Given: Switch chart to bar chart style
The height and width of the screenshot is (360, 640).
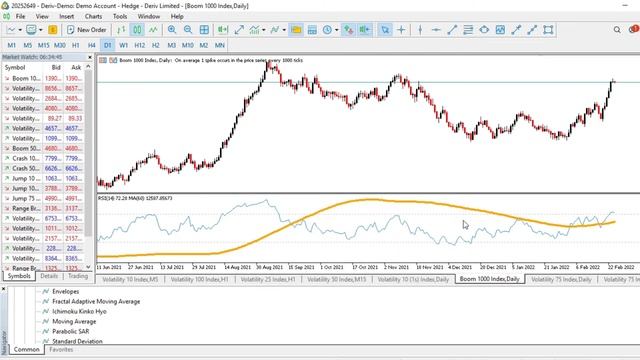Looking at the screenshot, I should [121, 30].
